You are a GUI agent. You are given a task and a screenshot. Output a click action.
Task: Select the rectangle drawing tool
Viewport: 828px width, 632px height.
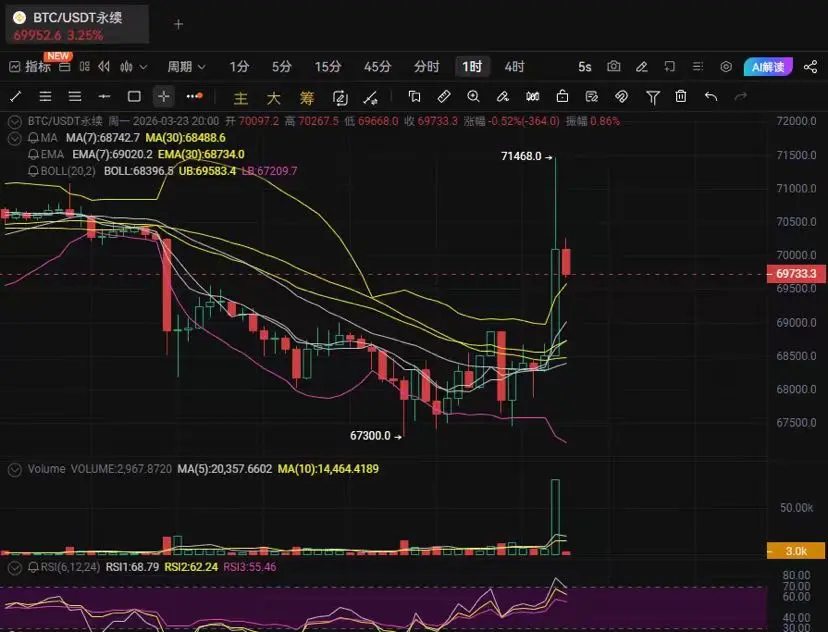134,96
